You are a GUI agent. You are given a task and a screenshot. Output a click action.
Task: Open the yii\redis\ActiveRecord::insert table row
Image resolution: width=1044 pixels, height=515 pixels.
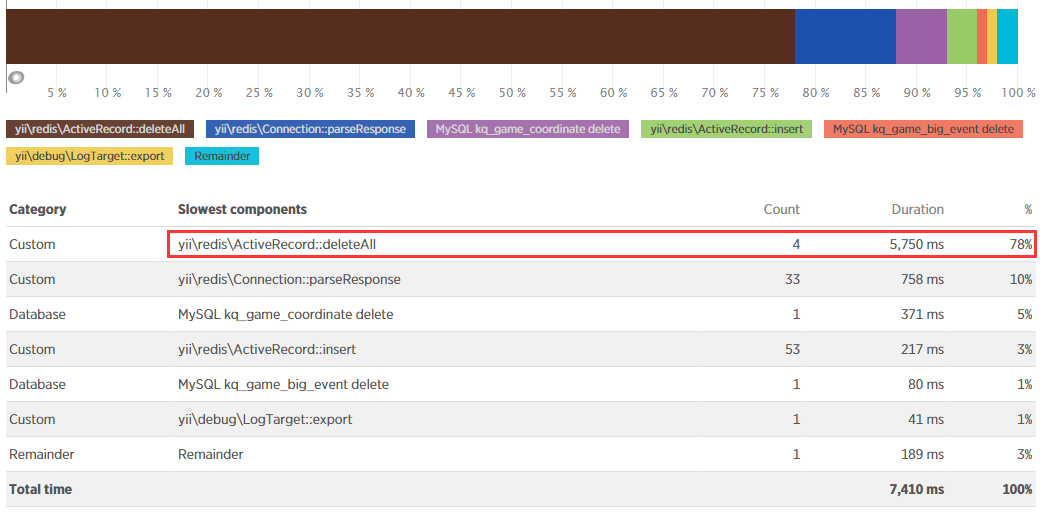pyautogui.click(x=521, y=349)
